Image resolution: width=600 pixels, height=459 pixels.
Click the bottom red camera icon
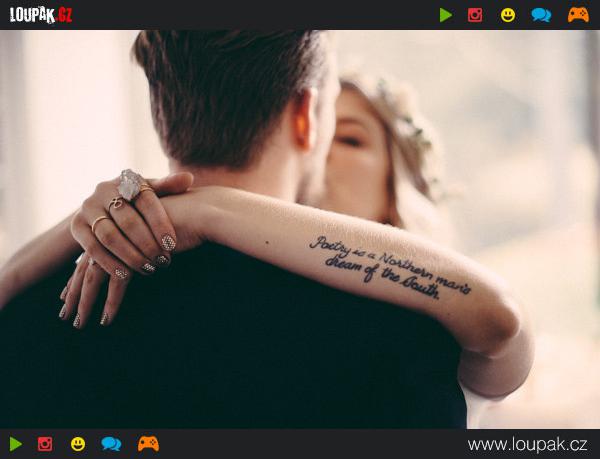pyautogui.click(x=45, y=444)
